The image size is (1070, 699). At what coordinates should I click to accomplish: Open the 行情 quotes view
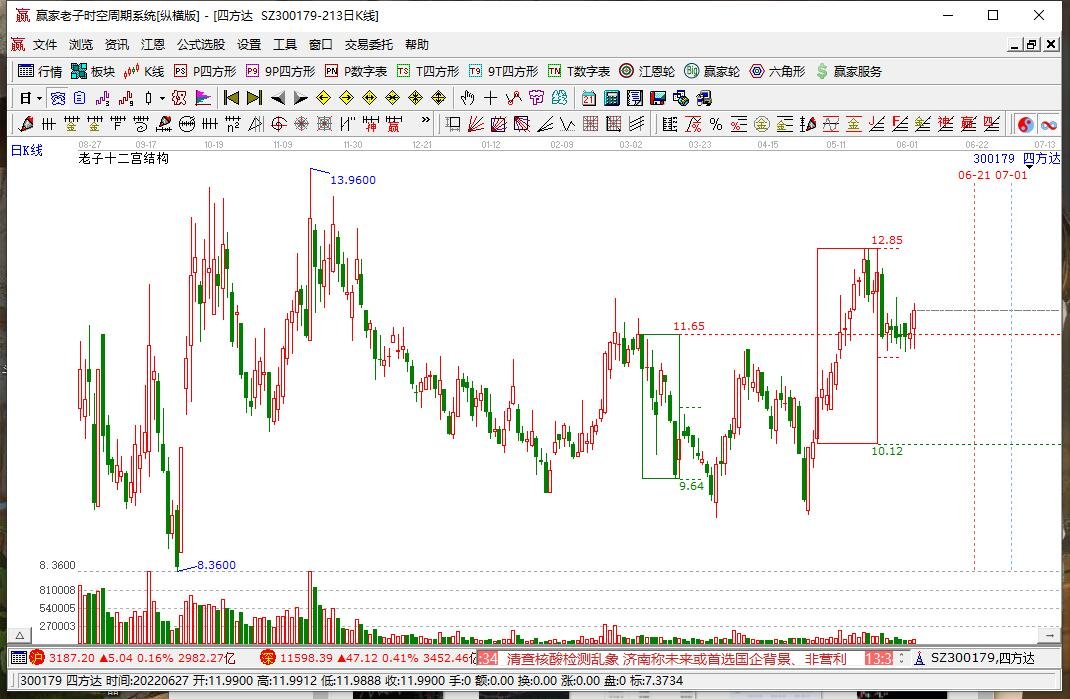click(40, 71)
